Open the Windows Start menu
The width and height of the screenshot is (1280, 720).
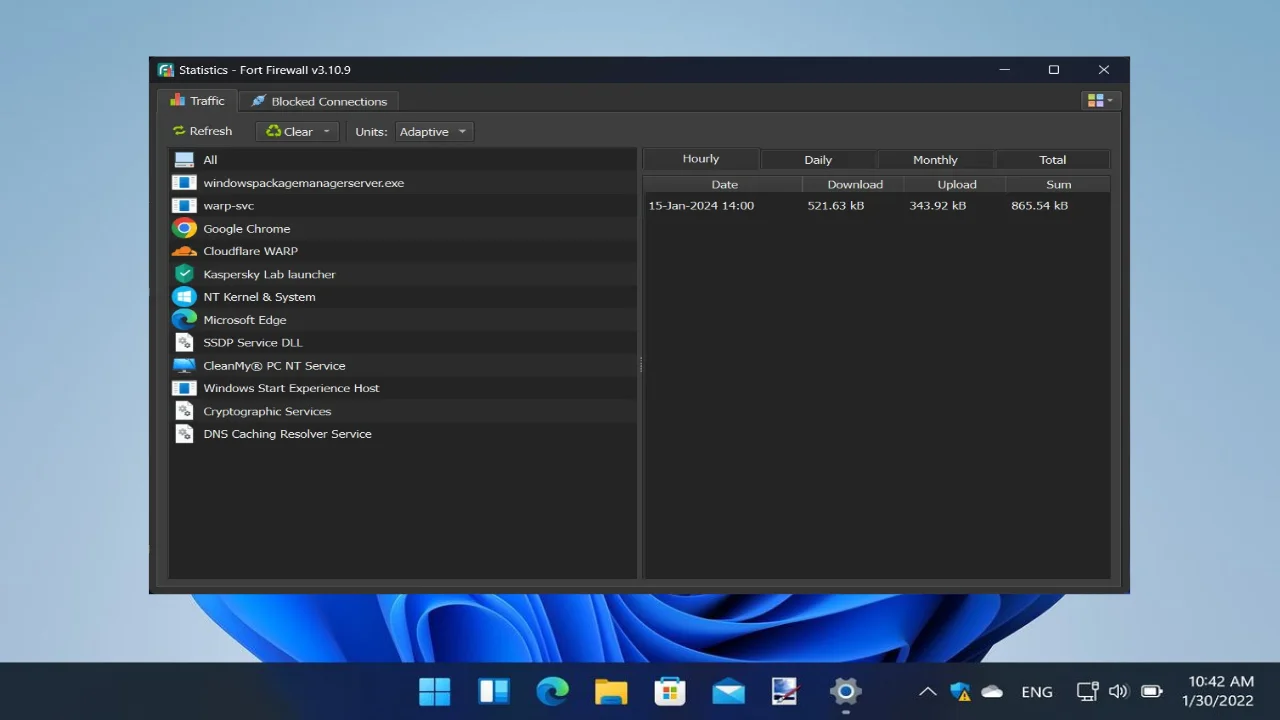click(x=435, y=691)
